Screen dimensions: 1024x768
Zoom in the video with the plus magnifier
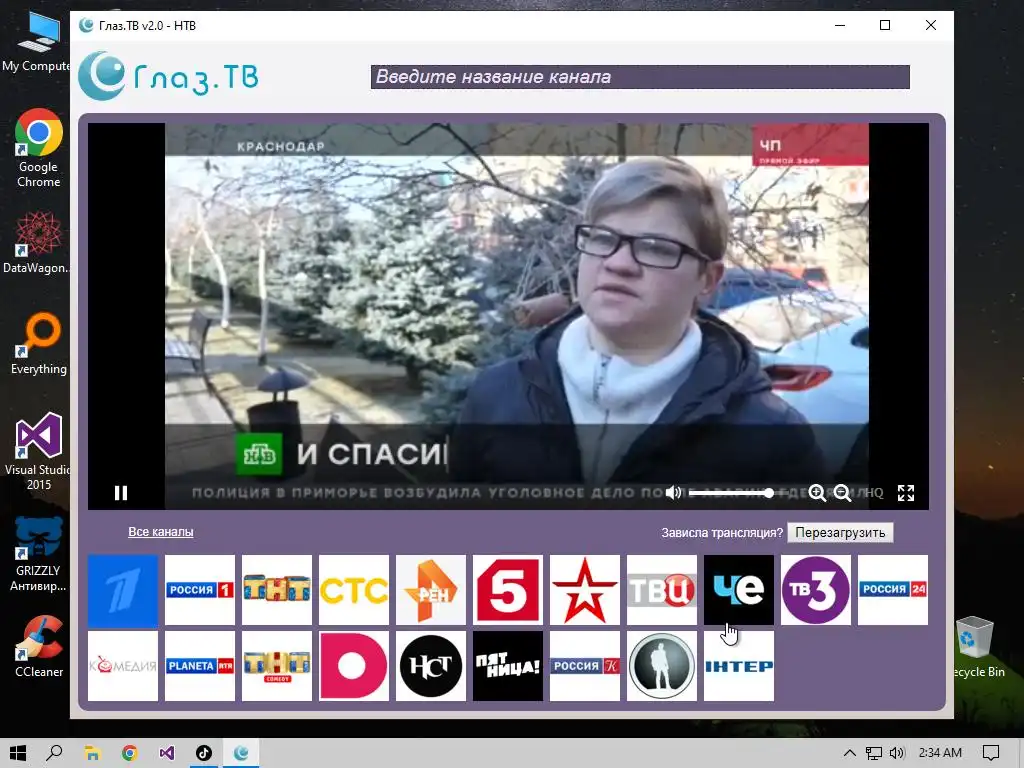(817, 493)
